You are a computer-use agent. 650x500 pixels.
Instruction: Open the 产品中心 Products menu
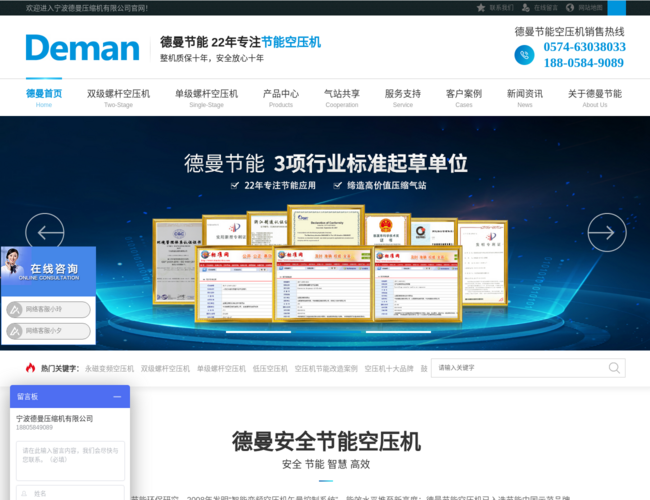281,98
